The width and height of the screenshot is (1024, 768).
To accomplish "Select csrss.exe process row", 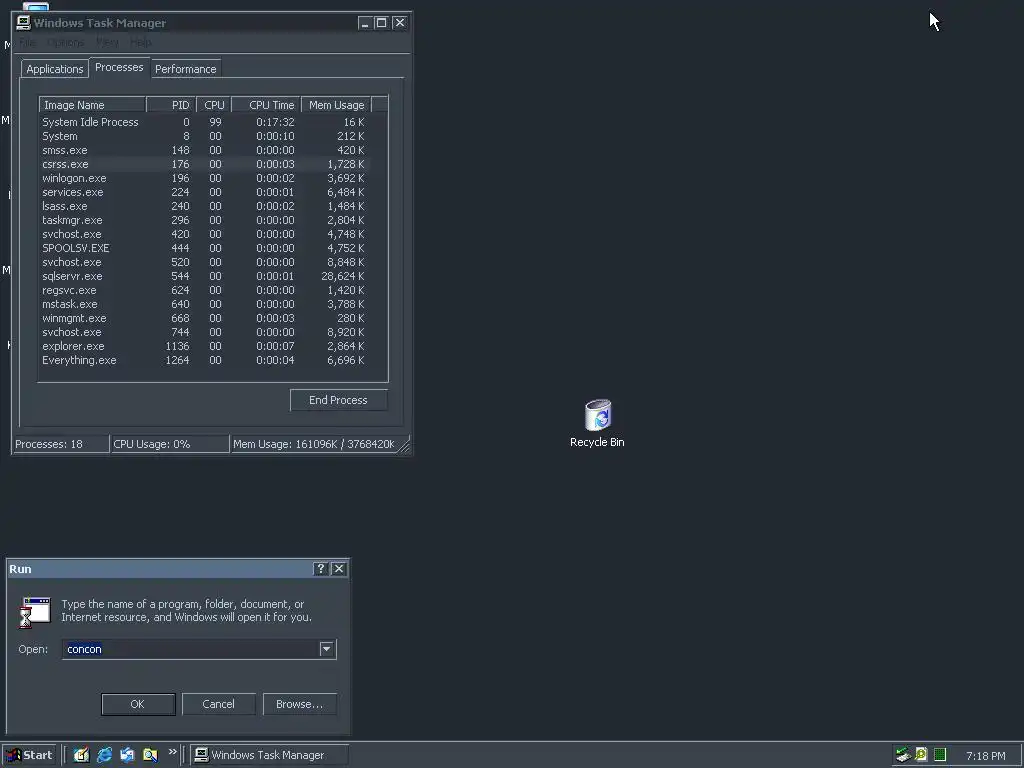I will pyautogui.click(x=204, y=164).
